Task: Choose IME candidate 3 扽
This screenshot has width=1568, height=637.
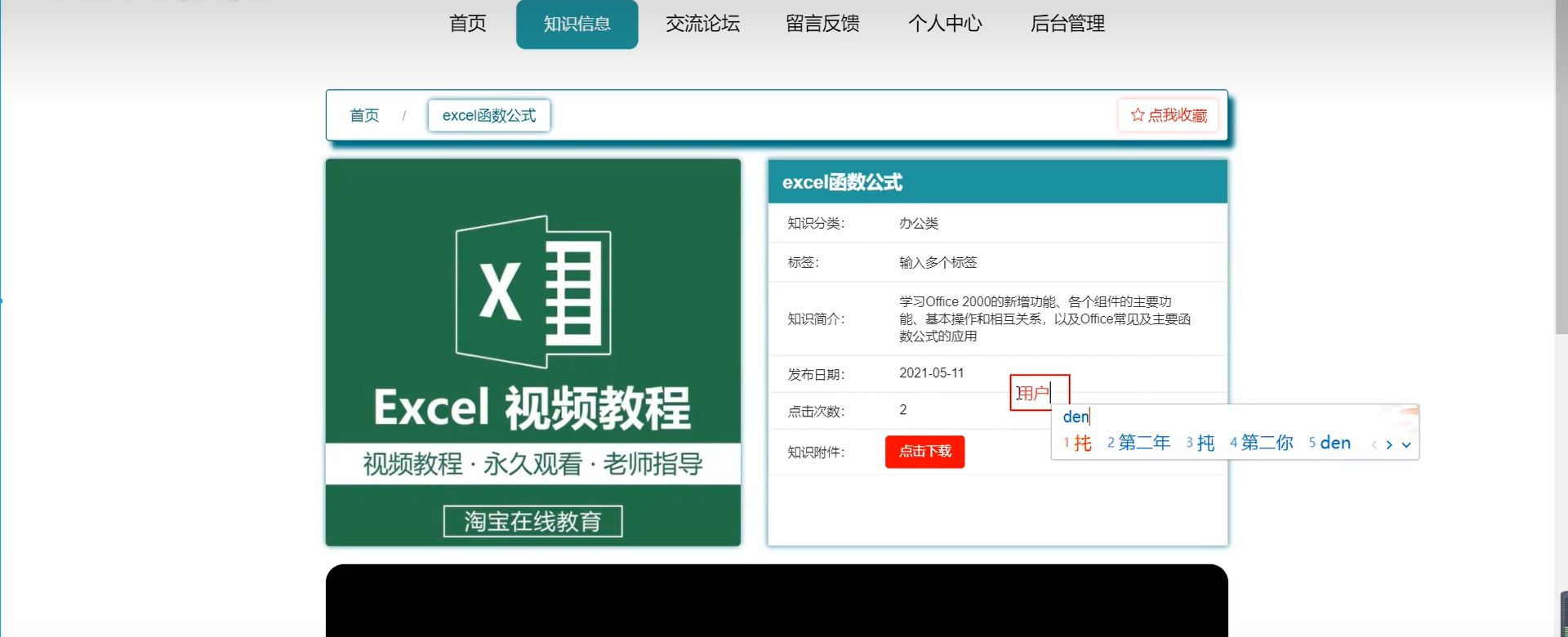Action: (x=1200, y=443)
